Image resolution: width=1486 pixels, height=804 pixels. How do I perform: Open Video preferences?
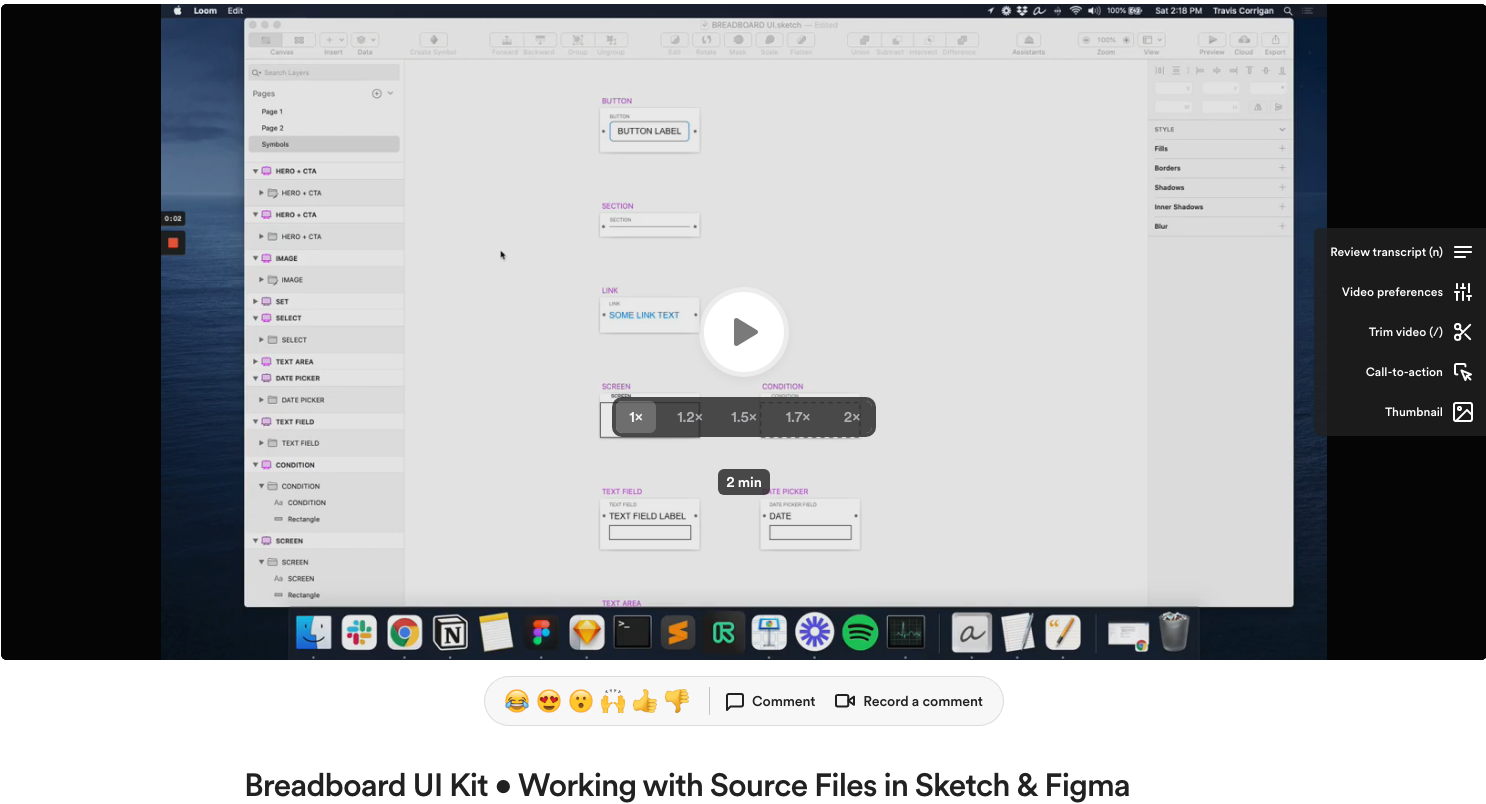[1407, 292]
